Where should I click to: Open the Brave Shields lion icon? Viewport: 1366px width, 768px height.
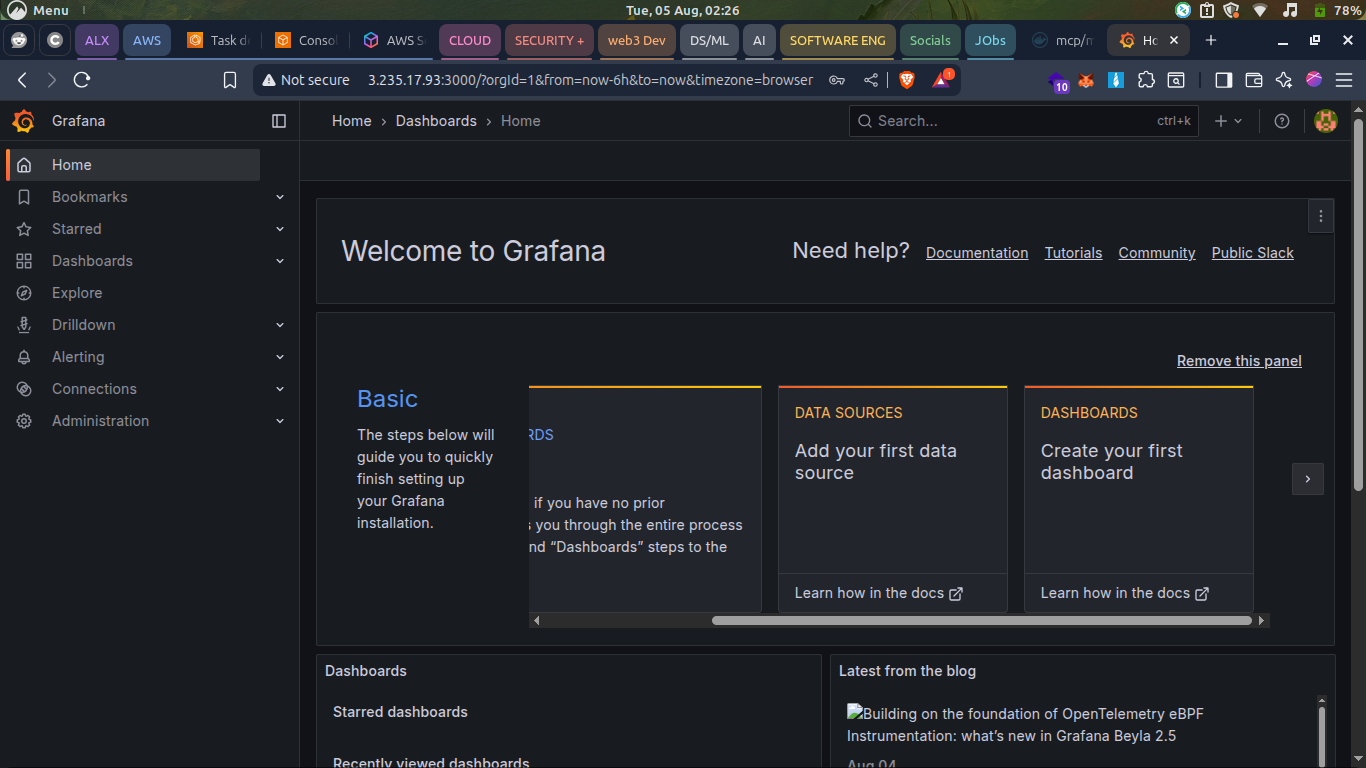907,80
